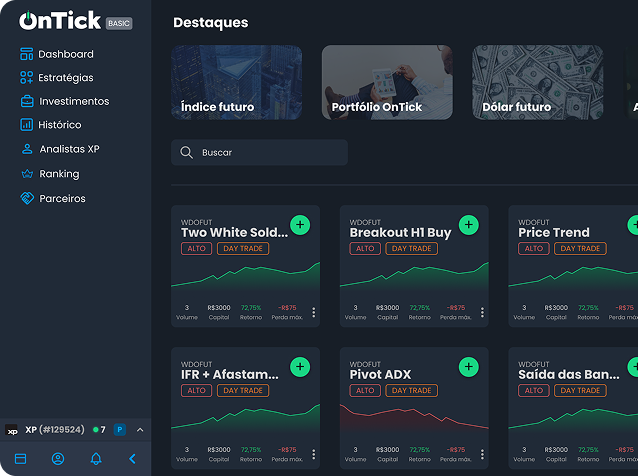The image size is (638, 476).
Task: Click DAY TRADE tag on Price Trend card
Action: pyautogui.click(x=580, y=249)
